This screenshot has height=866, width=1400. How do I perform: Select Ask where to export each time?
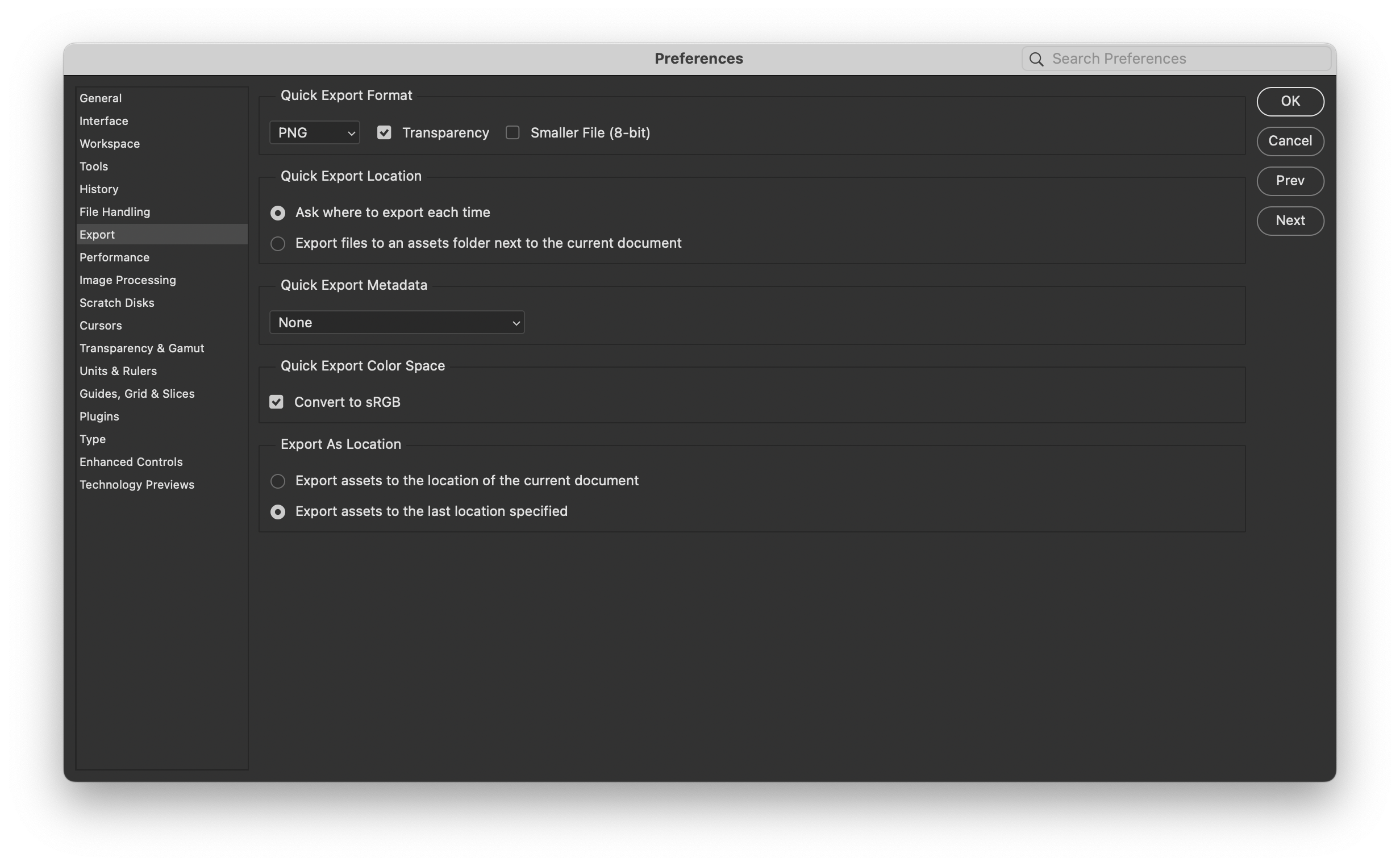[x=278, y=213]
